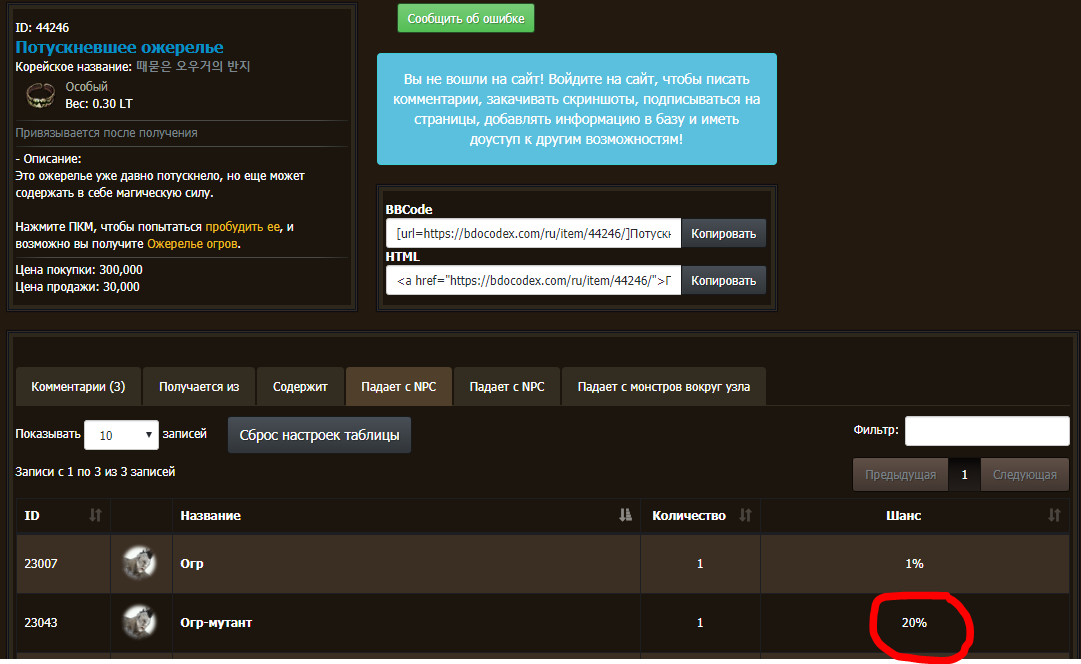Click the quantity cell in Огр-мутант row
The height and width of the screenshot is (664, 1081).
(x=700, y=623)
